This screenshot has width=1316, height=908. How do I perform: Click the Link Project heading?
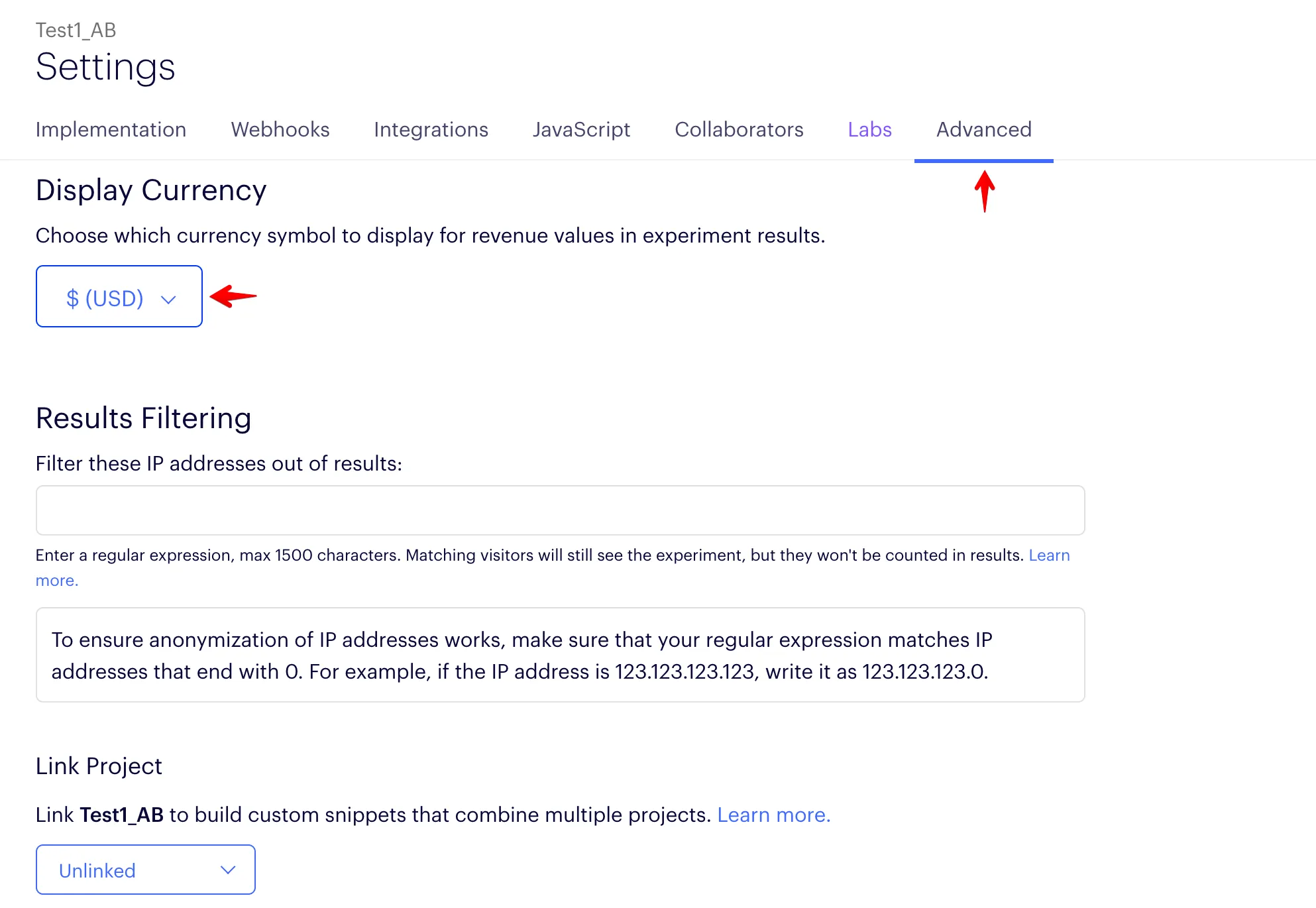pos(99,766)
